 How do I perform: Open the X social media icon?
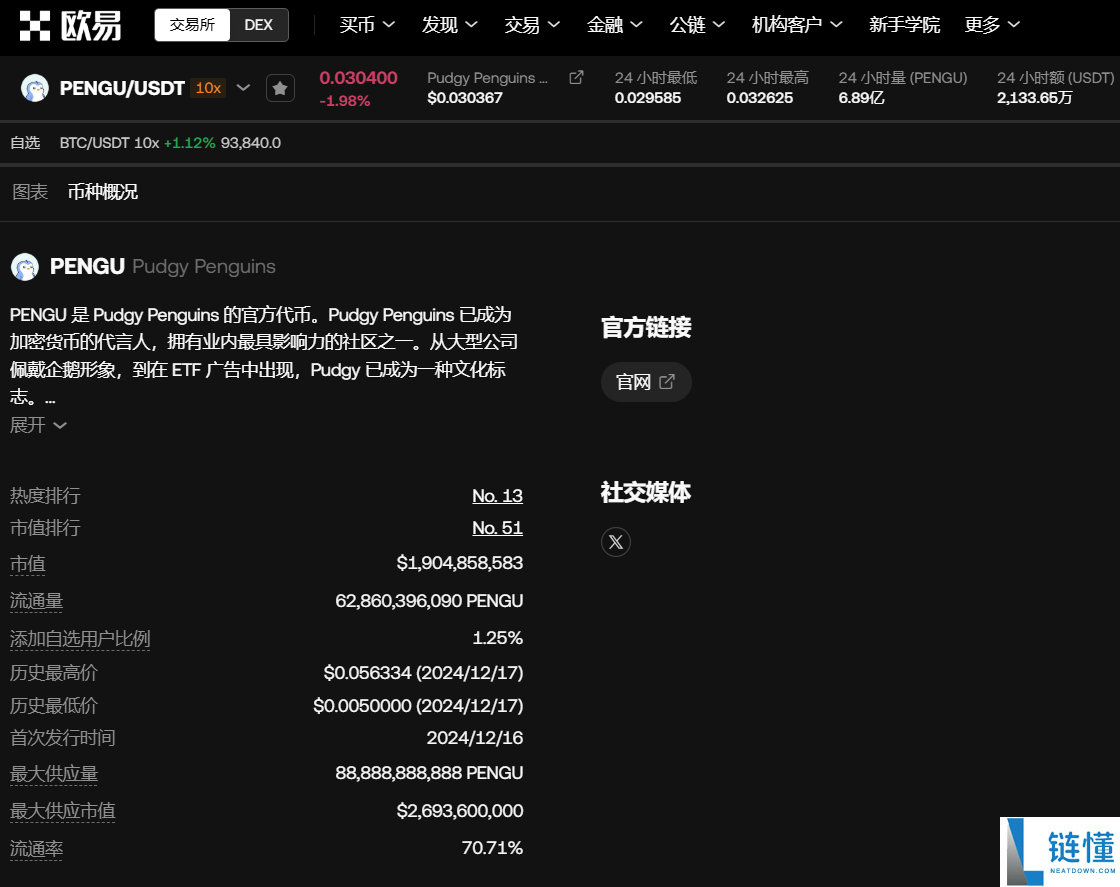click(x=616, y=542)
